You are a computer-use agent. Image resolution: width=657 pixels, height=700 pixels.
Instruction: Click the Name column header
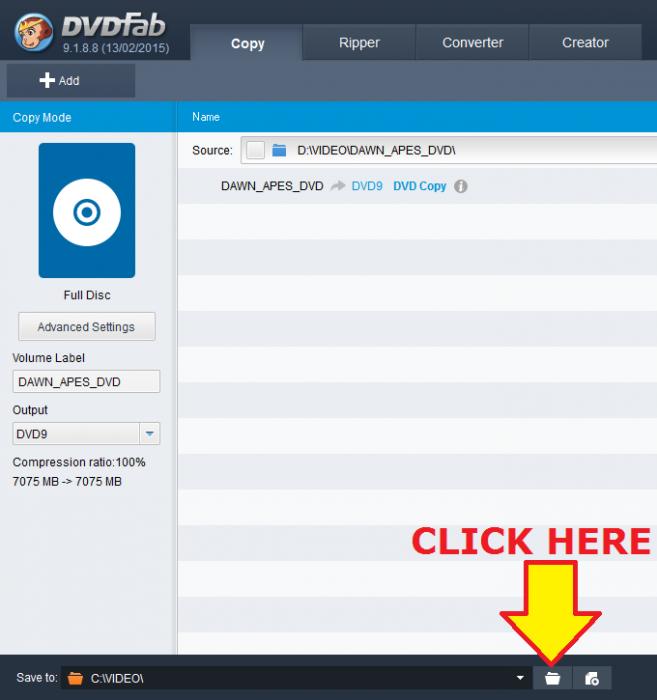(206, 117)
